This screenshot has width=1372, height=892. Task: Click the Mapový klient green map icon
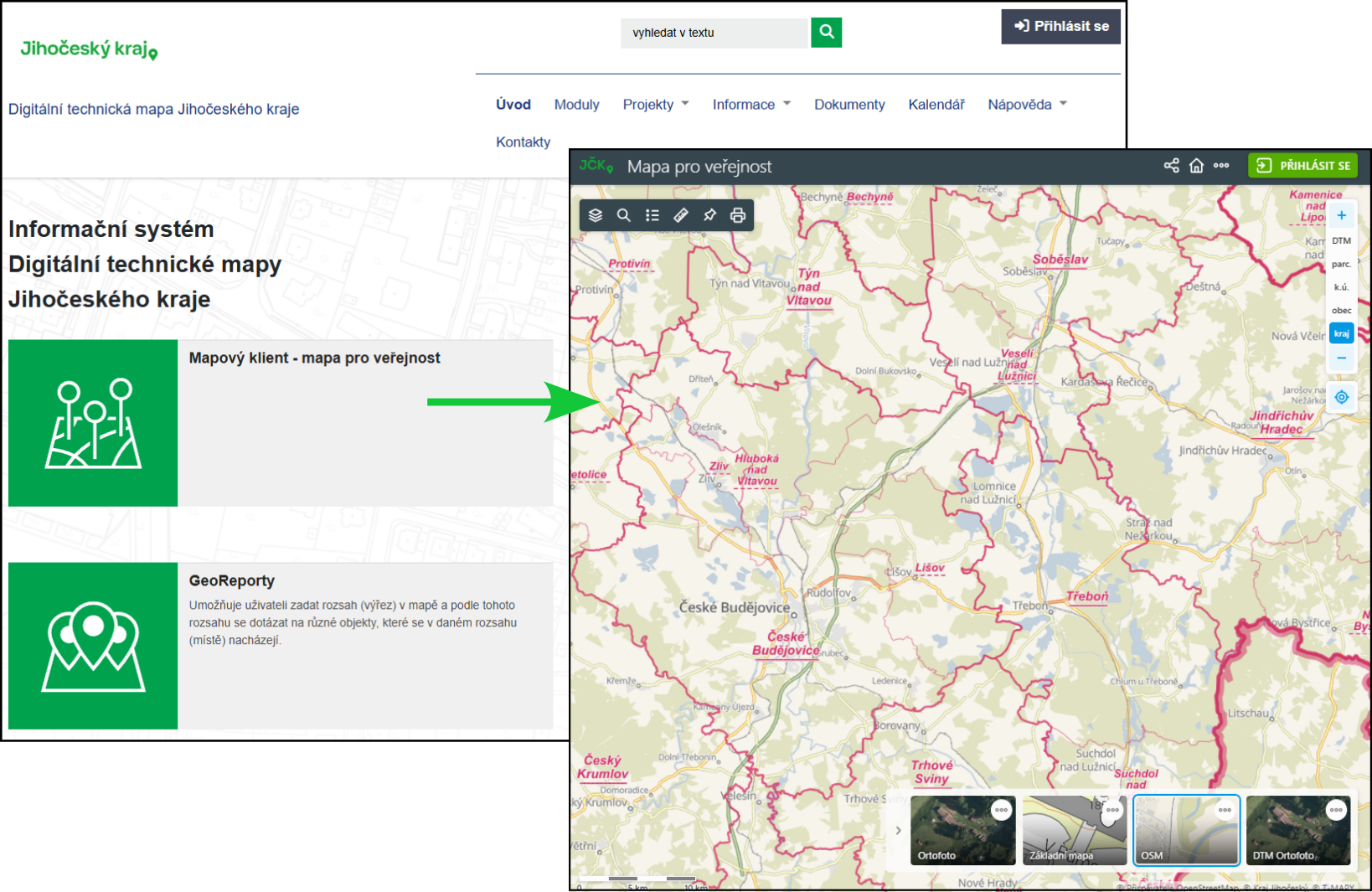point(93,422)
